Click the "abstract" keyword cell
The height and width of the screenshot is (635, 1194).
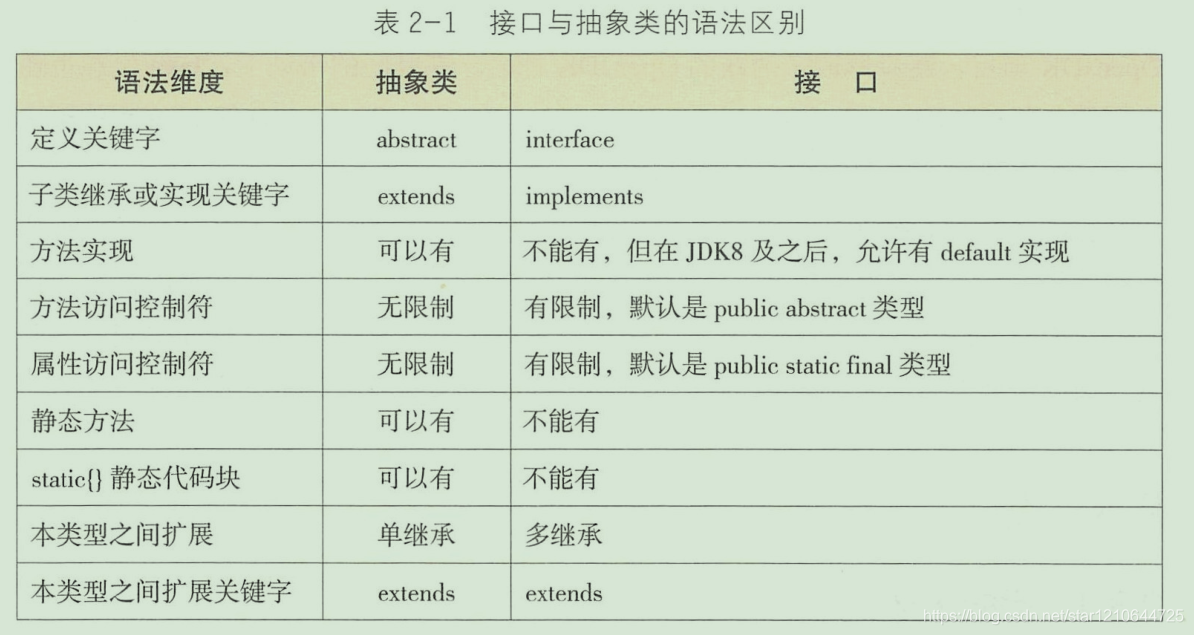pos(416,140)
